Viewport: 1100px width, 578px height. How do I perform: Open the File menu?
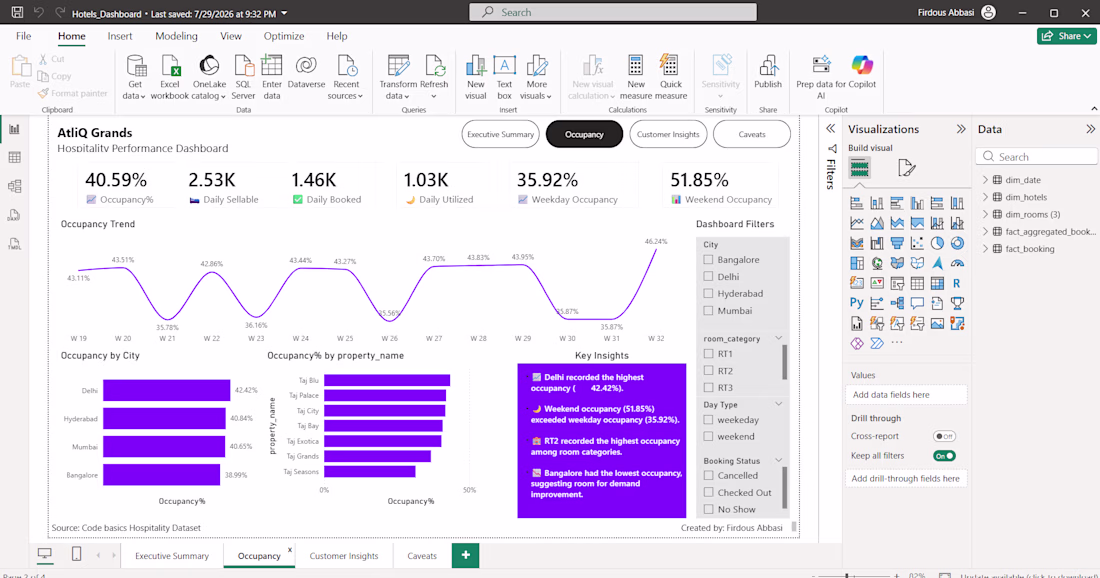[24, 36]
